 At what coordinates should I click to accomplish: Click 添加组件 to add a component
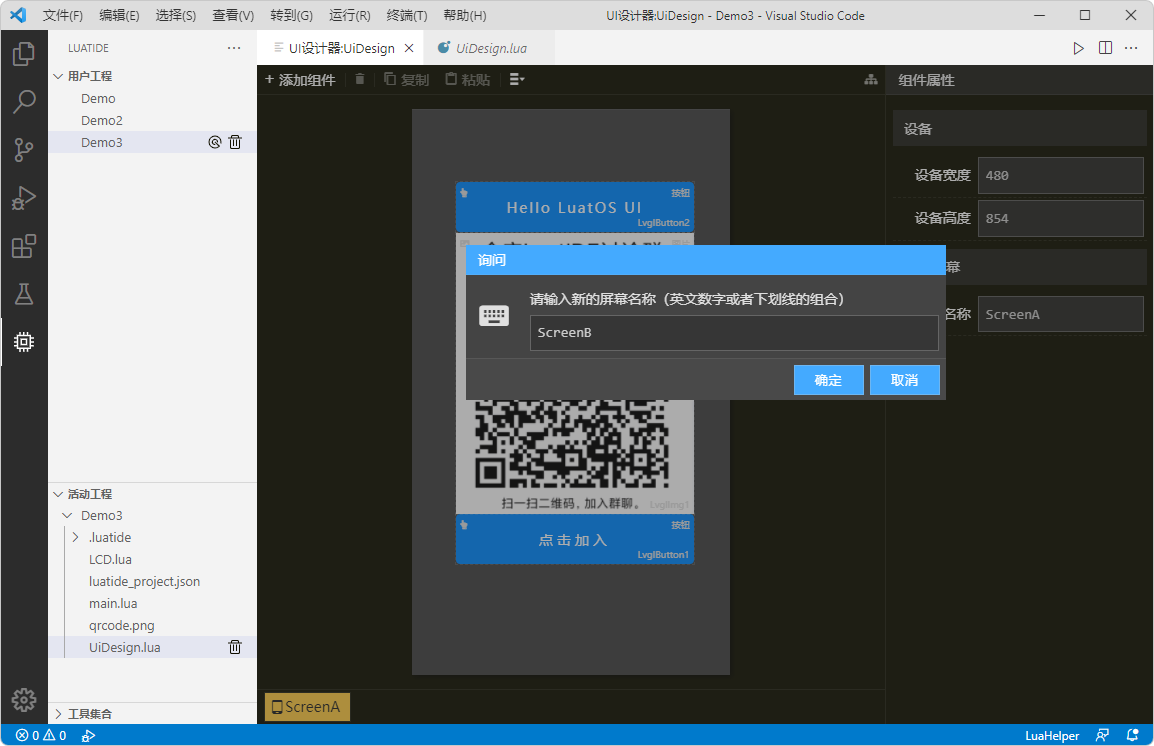point(300,79)
